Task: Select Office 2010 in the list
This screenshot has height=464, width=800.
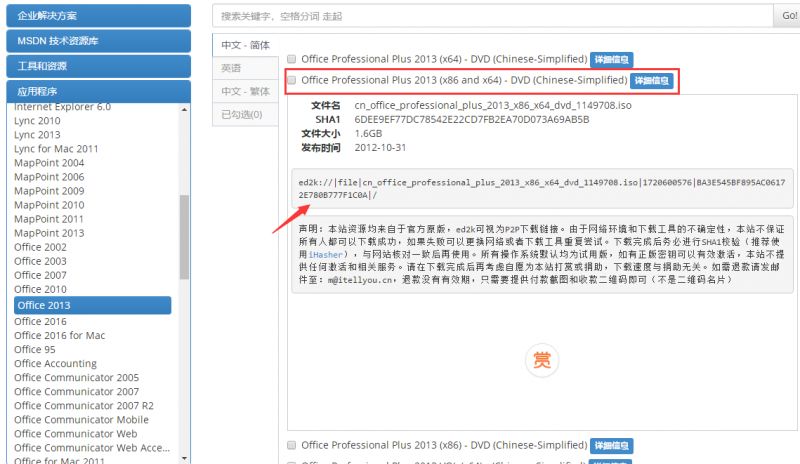Action: click(40, 289)
